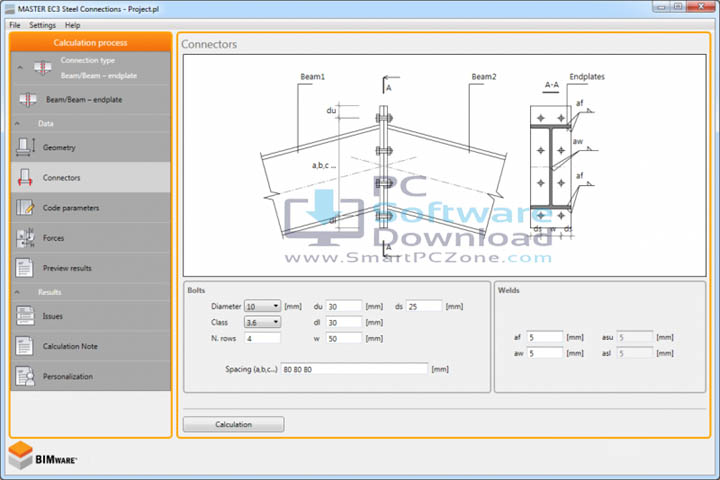Open the bolt Class dropdown
The image size is (720, 480).
pos(262,322)
